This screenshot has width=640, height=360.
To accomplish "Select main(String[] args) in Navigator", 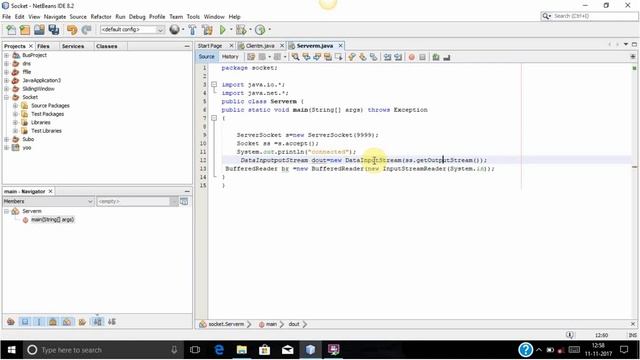I will coord(52,220).
